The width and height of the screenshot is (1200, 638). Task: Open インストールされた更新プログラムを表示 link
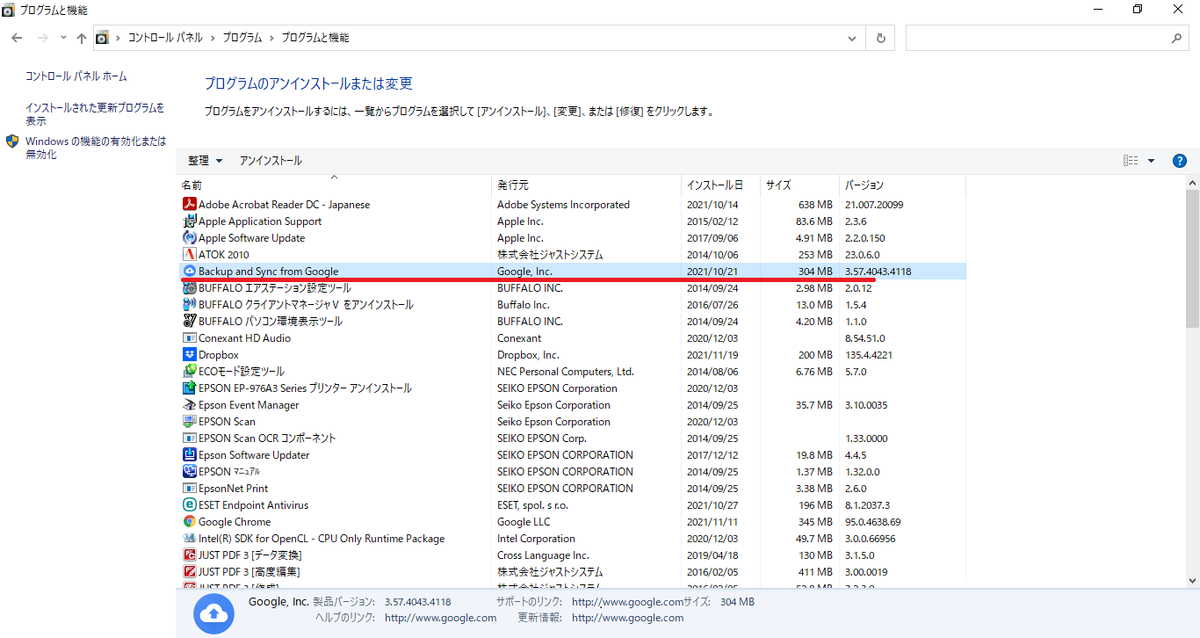95,114
